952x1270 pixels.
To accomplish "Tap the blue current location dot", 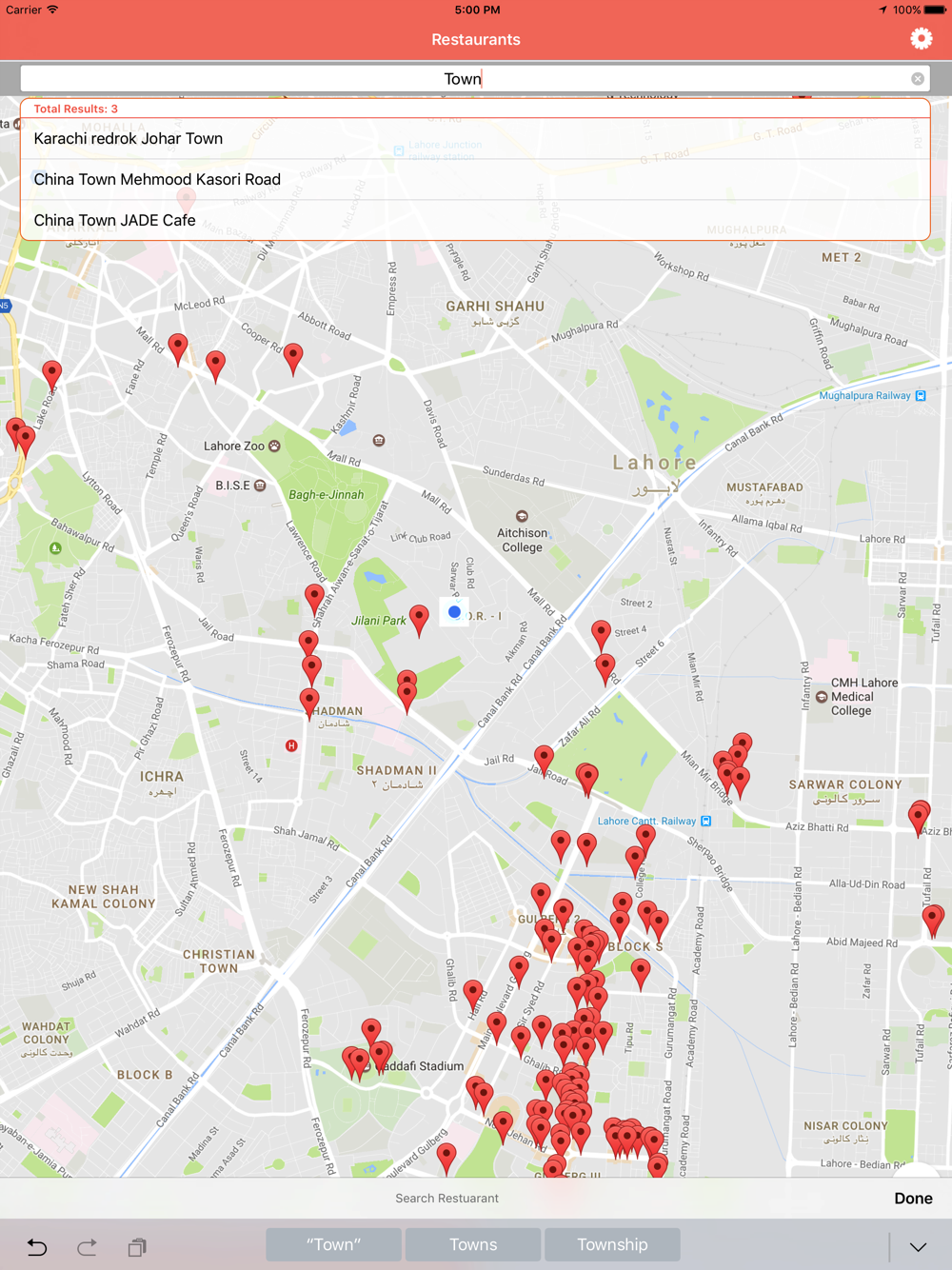I will [454, 612].
